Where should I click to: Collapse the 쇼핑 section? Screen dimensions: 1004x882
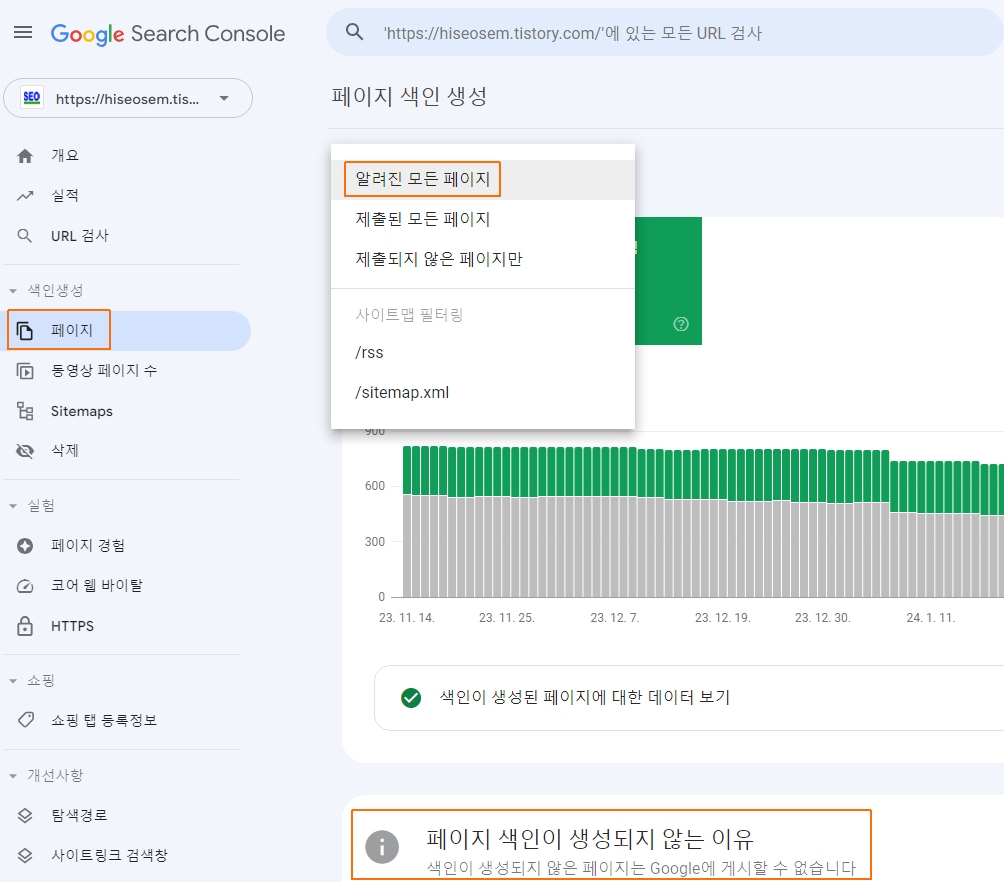point(14,681)
